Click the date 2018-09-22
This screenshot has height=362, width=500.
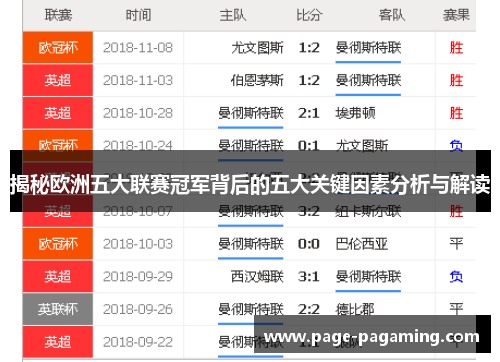coord(138,342)
